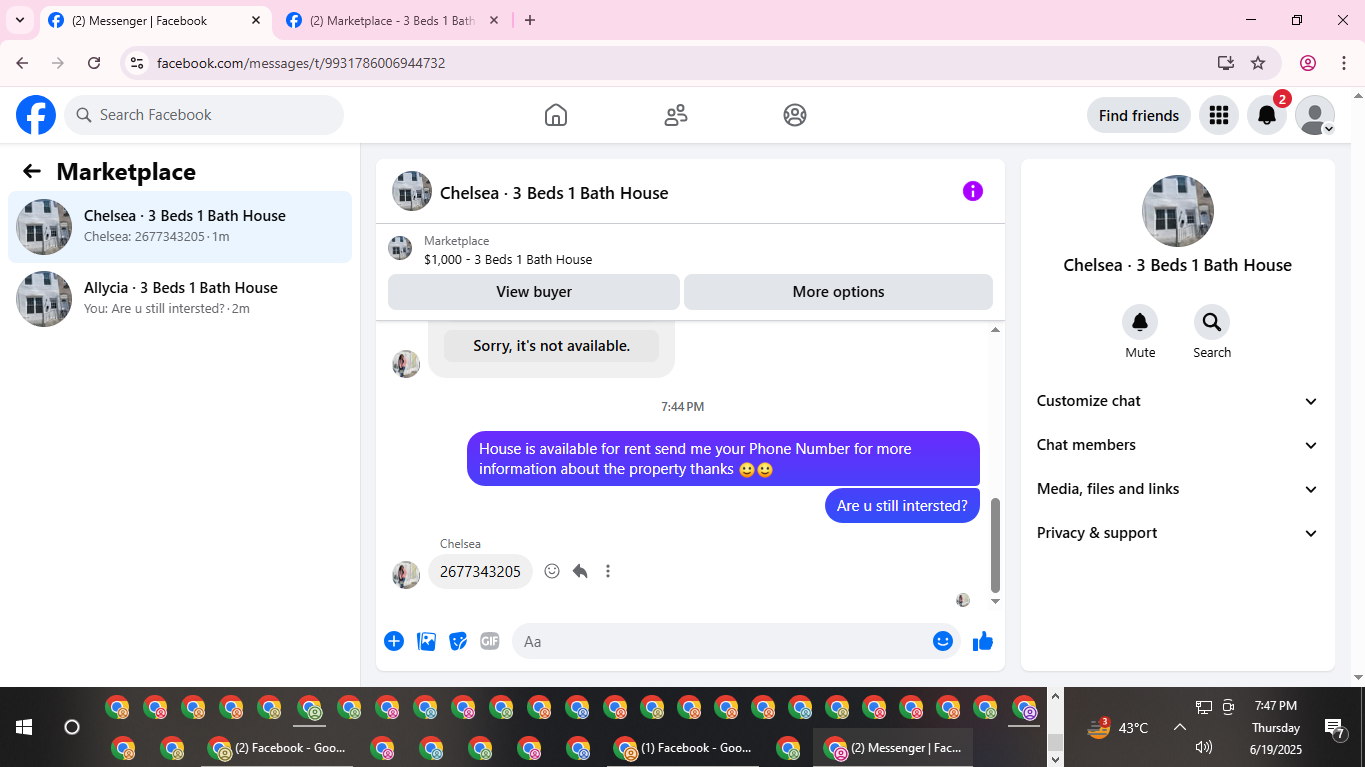Mute this chat using the bell icon

tap(1140, 322)
